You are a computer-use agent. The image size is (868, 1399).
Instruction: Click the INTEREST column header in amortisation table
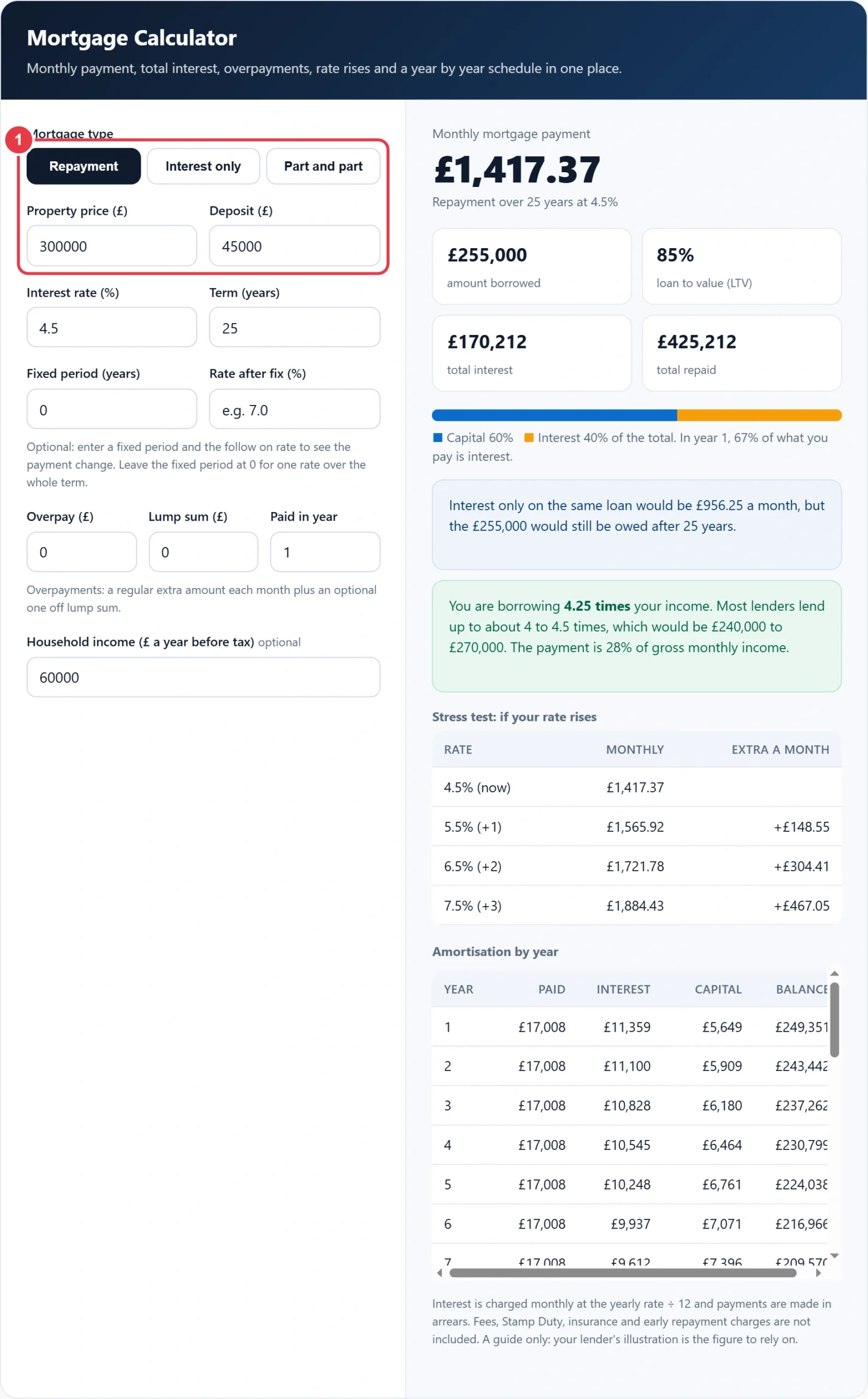[623, 990]
